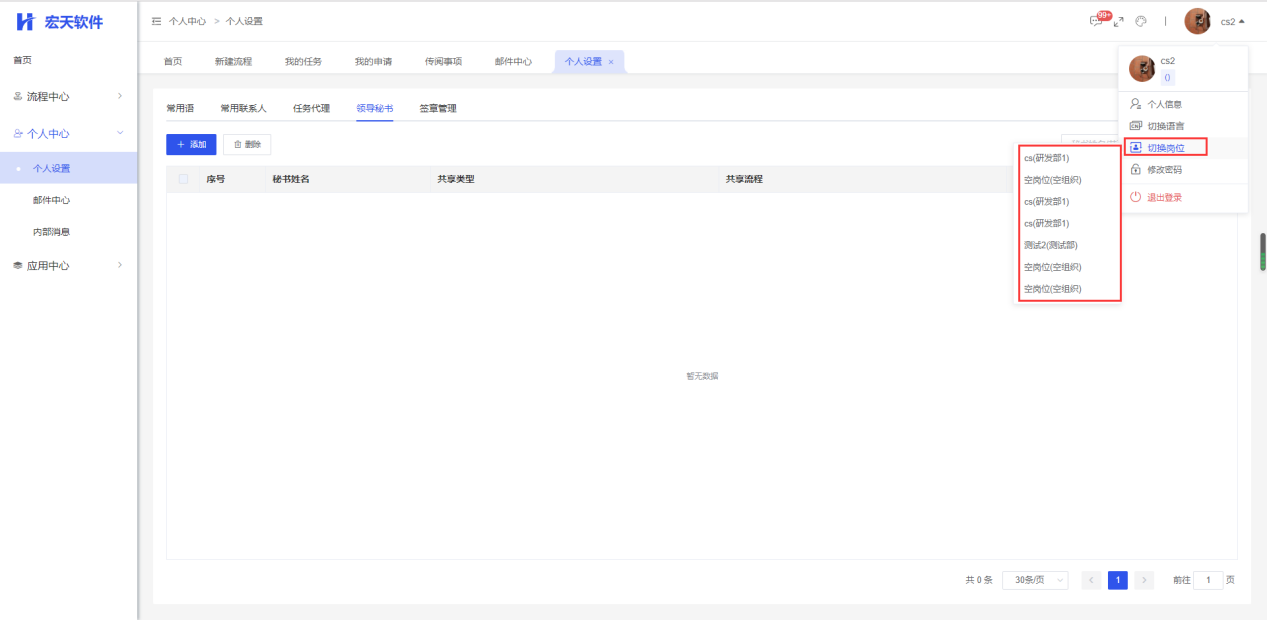Click the blue 添加 button

pos(191,145)
